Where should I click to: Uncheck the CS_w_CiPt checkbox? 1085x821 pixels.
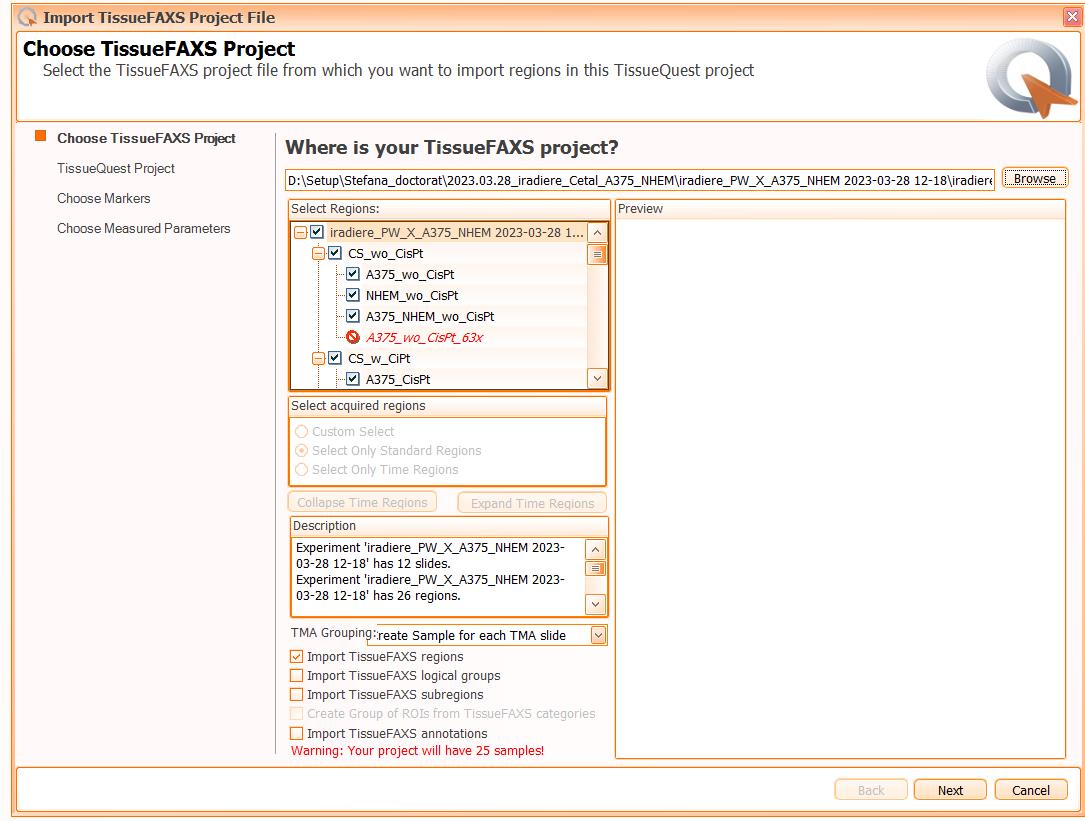pyautogui.click(x=335, y=358)
